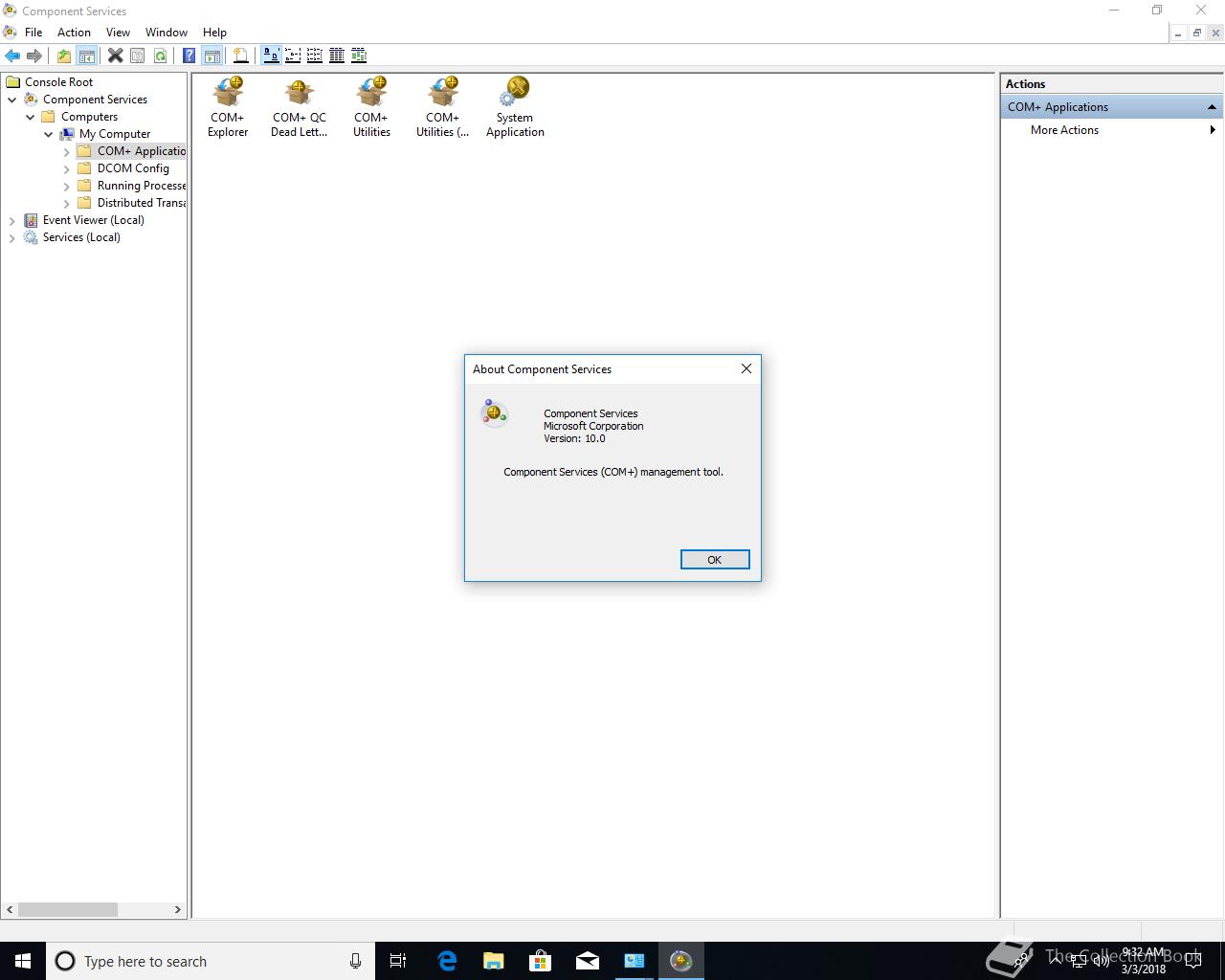Open the Window menu
This screenshot has height=980, width=1225.
[x=167, y=33]
